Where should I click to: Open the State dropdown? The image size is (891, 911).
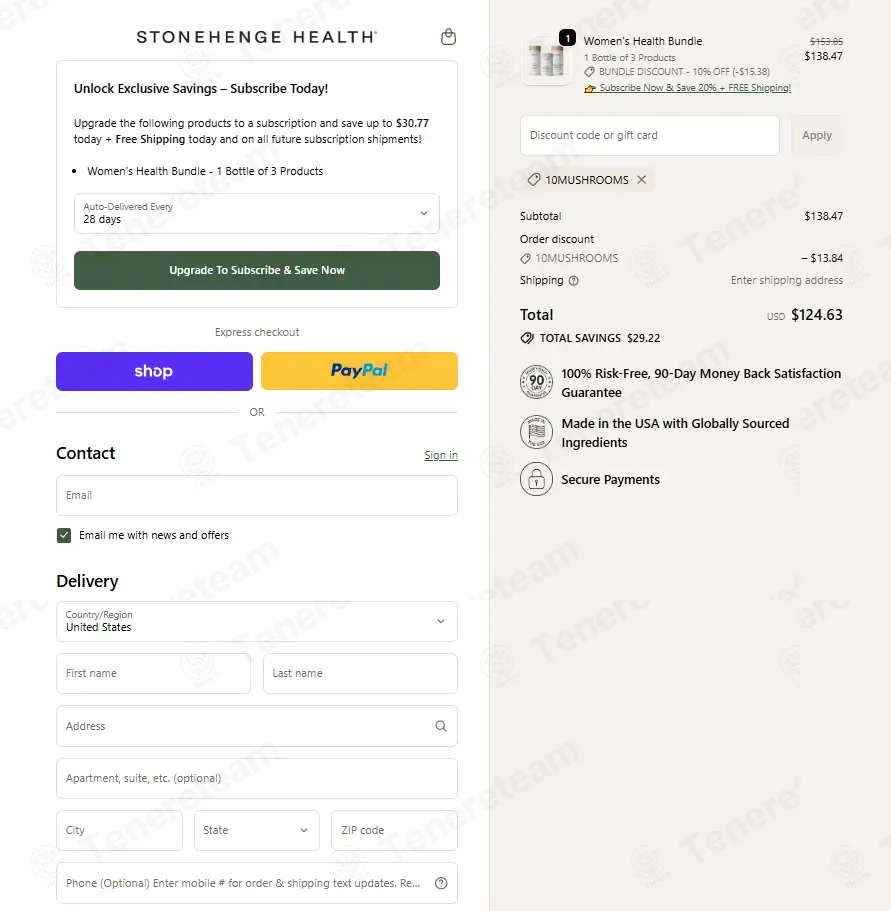[x=257, y=830]
